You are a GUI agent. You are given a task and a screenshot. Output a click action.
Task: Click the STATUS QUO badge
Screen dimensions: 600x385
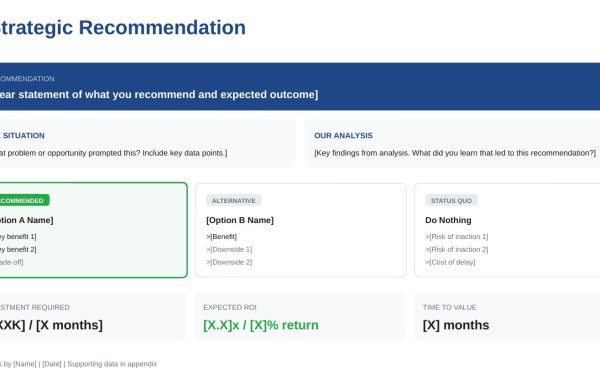coord(451,201)
